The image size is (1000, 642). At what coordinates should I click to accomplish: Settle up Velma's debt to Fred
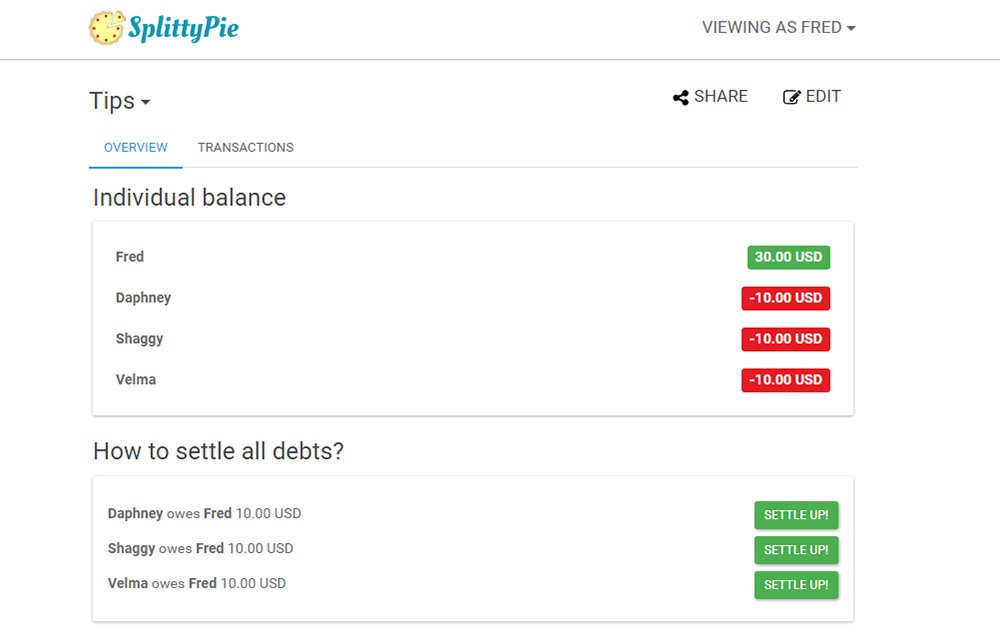pyautogui.click(x=796, y=585)
